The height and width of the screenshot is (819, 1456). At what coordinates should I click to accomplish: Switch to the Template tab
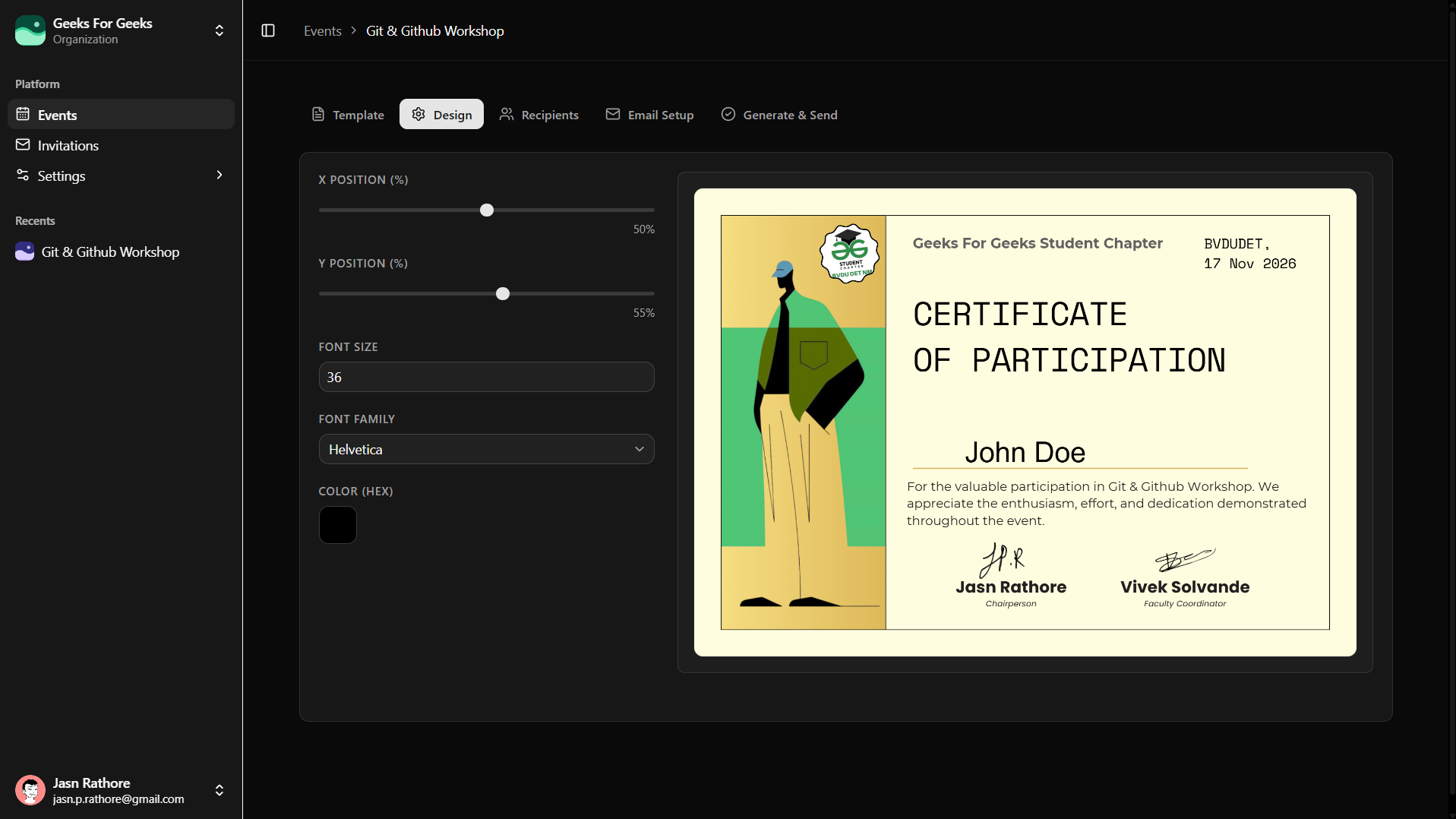348,114
